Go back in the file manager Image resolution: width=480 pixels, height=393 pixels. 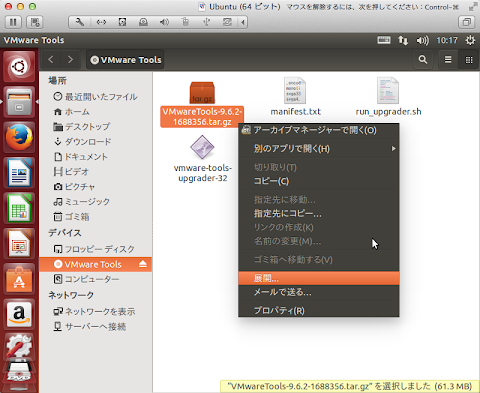tap(51, 60)
